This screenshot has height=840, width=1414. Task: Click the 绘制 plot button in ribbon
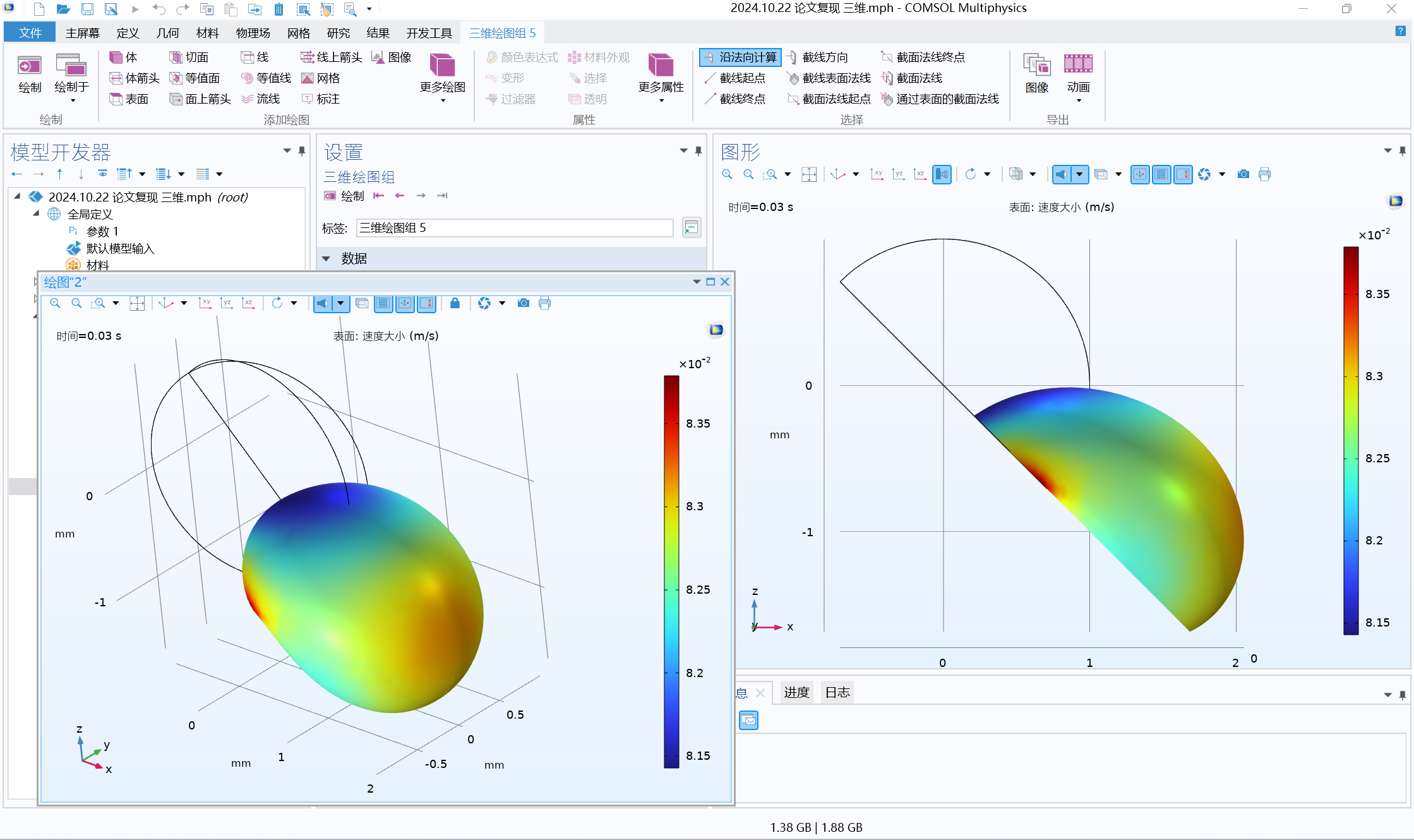[30, 74]
